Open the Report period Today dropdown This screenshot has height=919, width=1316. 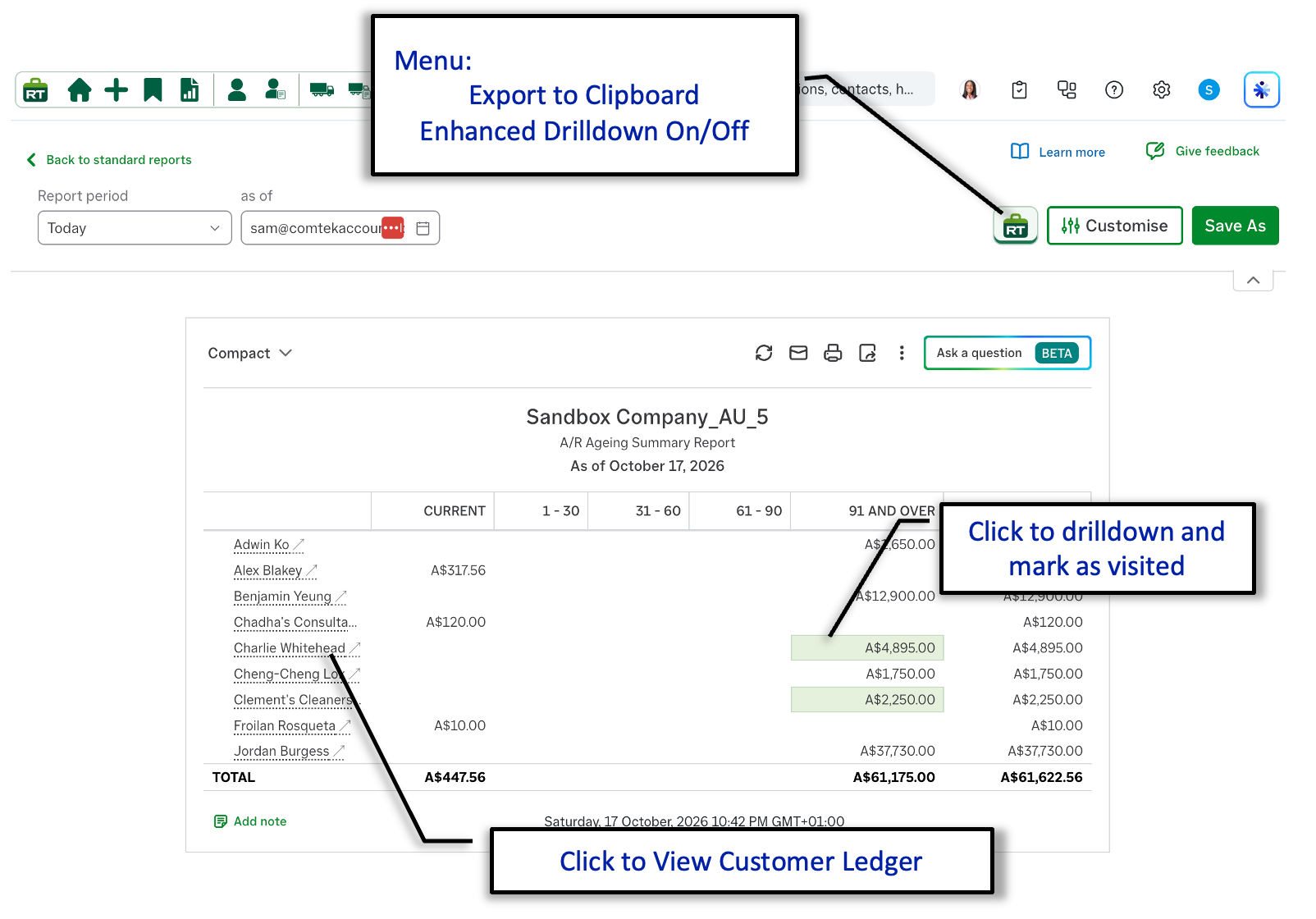coord(135,228)
